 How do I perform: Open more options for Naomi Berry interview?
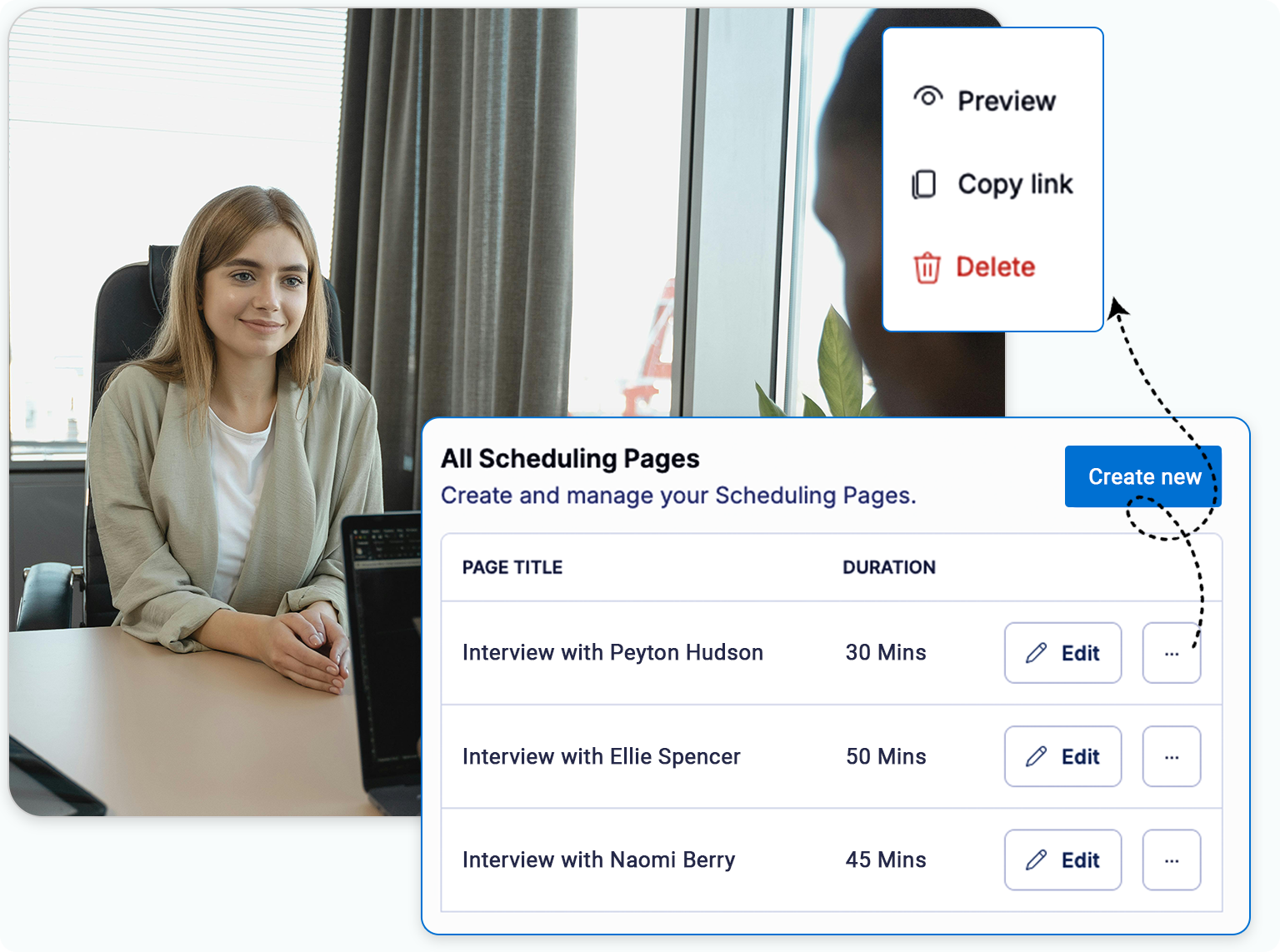[1172, 860]
